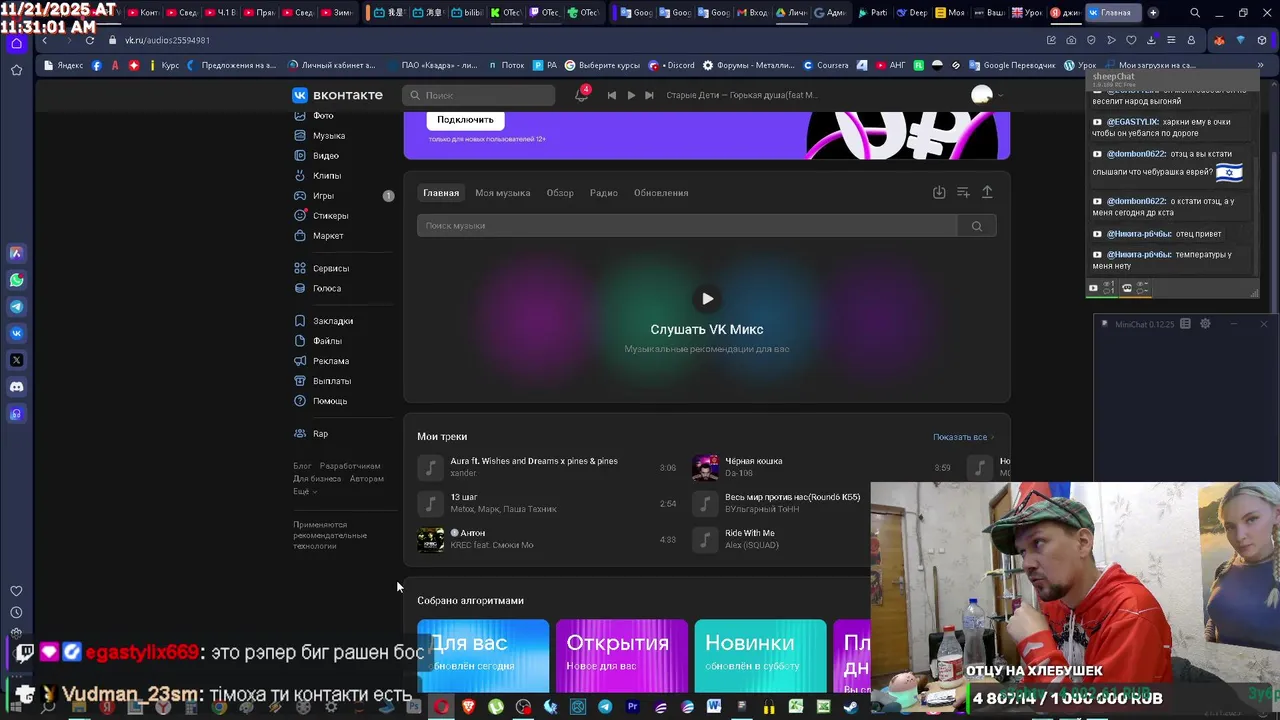Open Маркет in left sidebar
This screenshot has height=720, width=1280.
click(x=328, y=236)
